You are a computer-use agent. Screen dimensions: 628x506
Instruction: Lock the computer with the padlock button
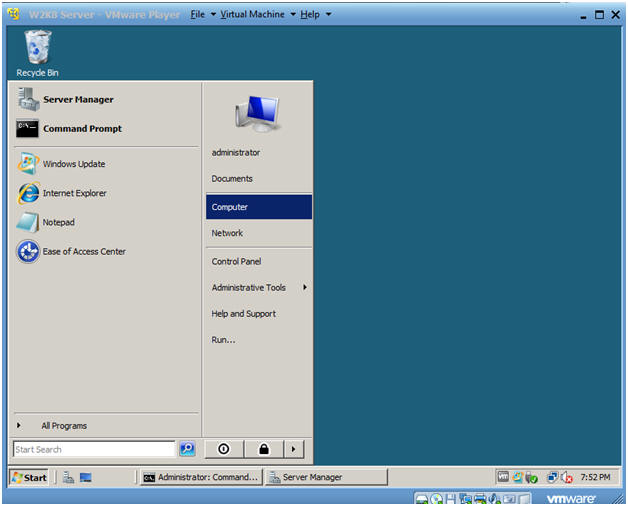tap(264, 449)
